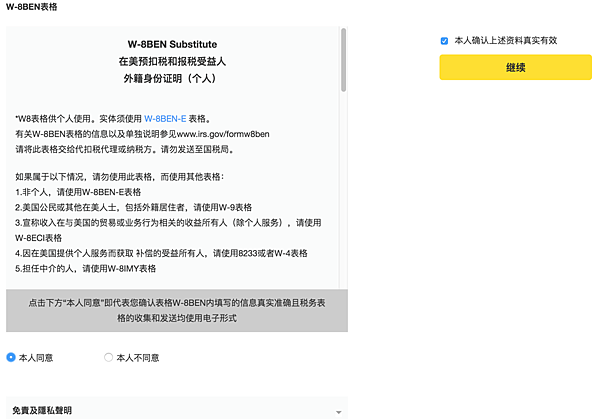Click item 2 about W-9表格
This screenshot has width=600, height=419.
pos(134,207)
